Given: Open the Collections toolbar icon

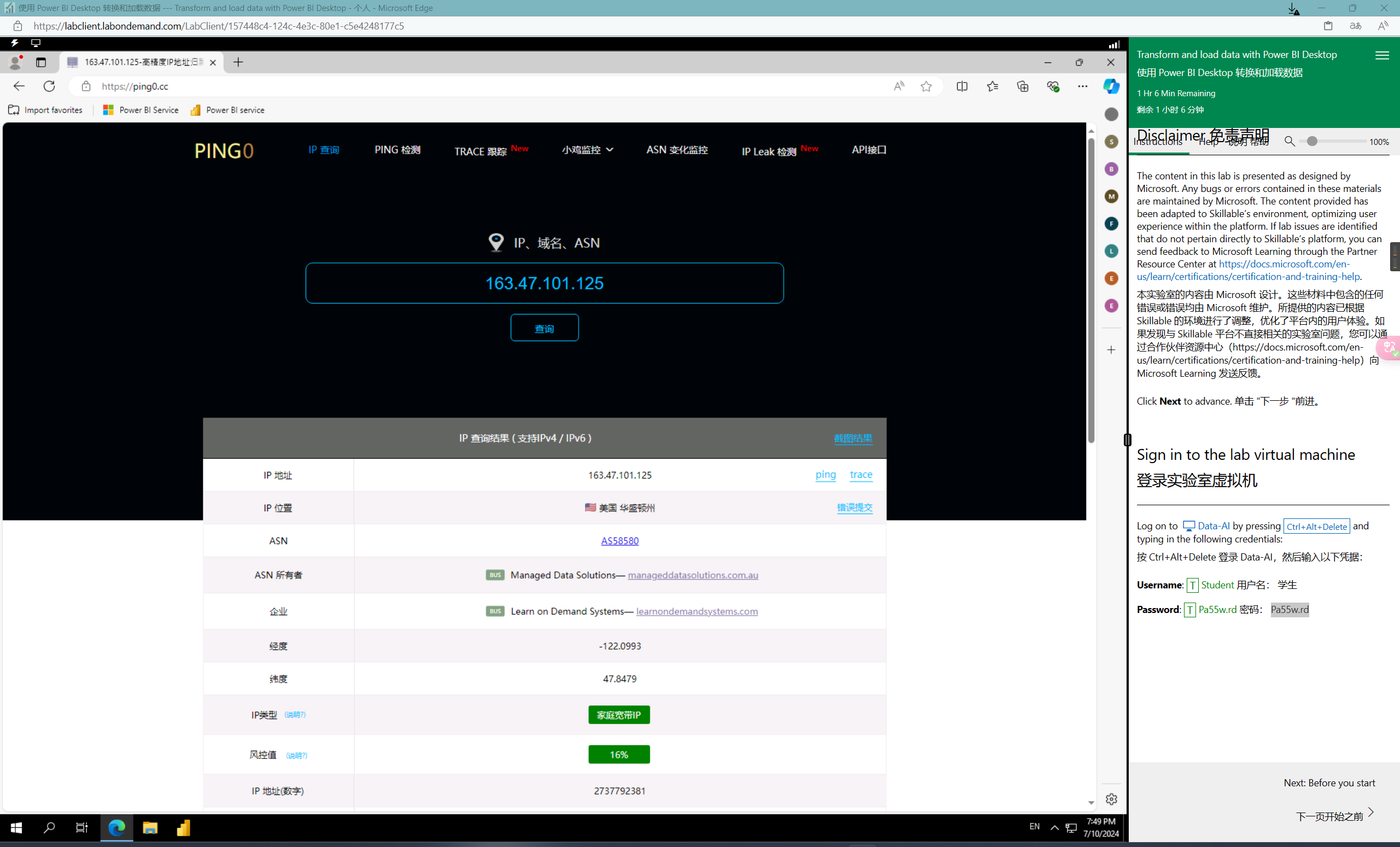Looking at the screenshot, I should click(x=1022, y=86).
